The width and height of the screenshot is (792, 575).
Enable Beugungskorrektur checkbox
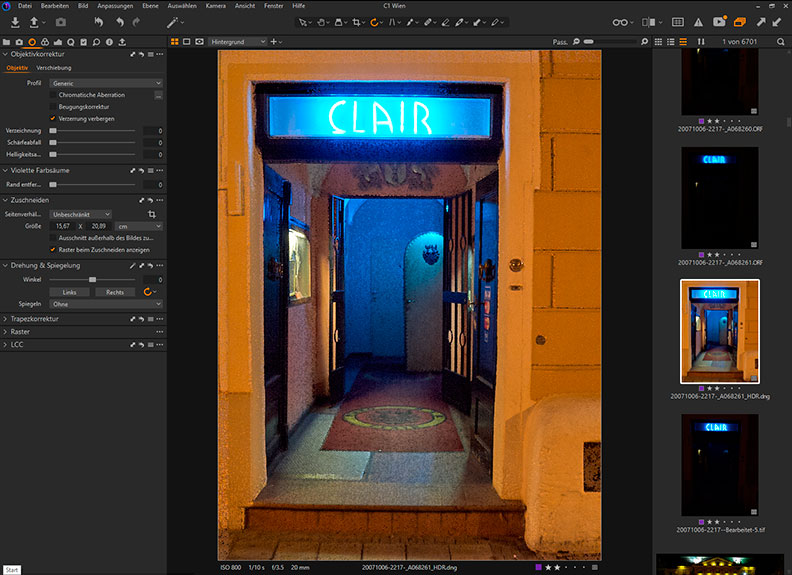coord(53,107)
